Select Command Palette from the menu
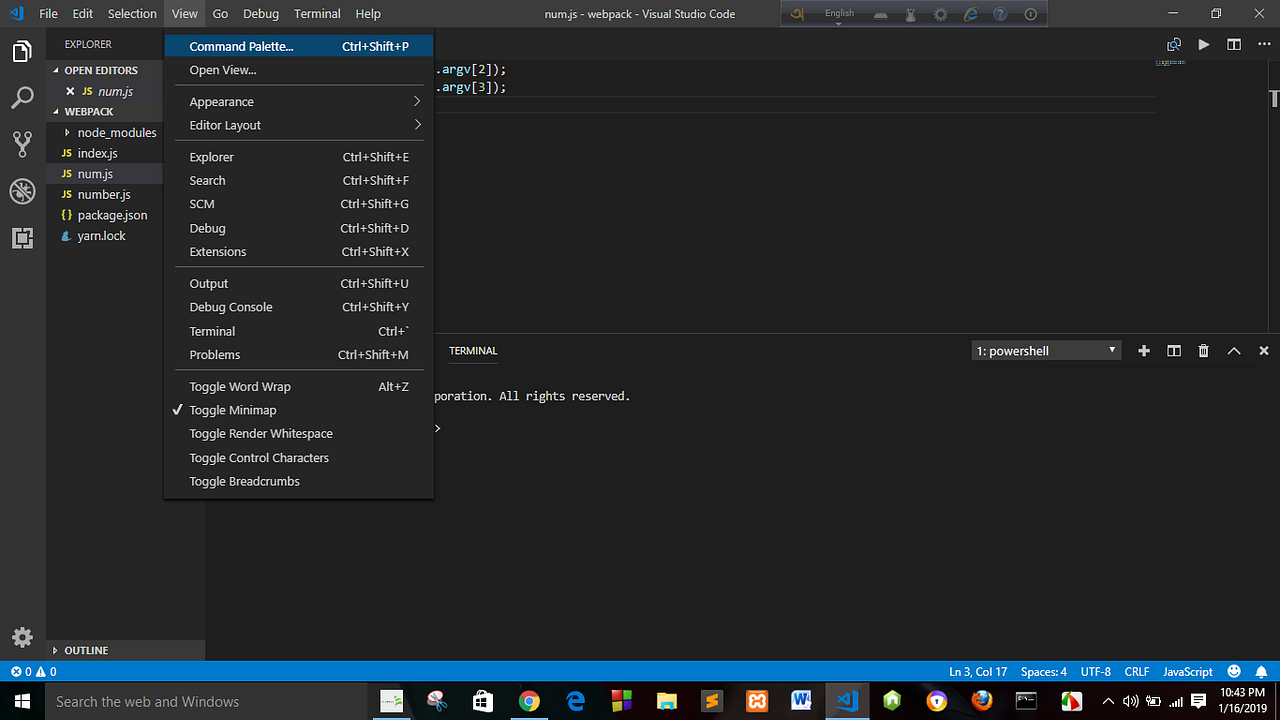Viewport: 1280px width, 720px height. coord(241,46)
